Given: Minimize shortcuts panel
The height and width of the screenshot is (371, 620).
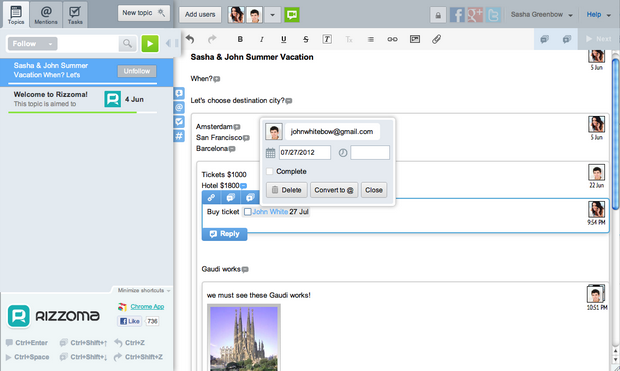Looking at the screenshot, I should coord(144,290).
